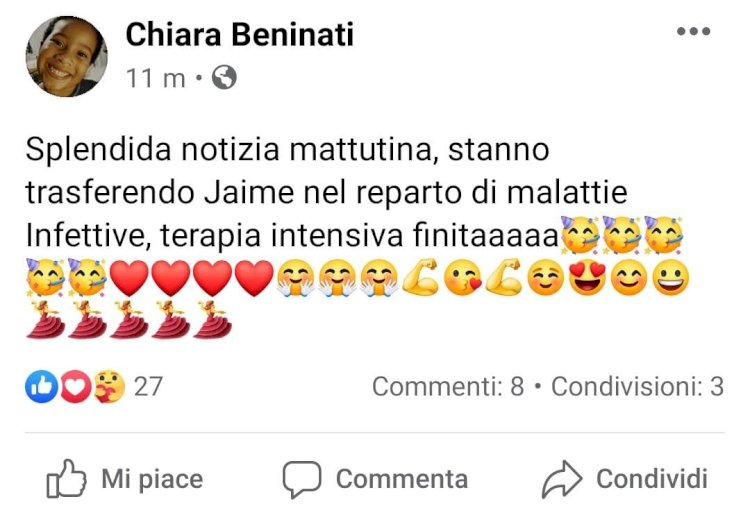
Task: Open Chiara Beninati's profile name link
Action: [239, 35]
